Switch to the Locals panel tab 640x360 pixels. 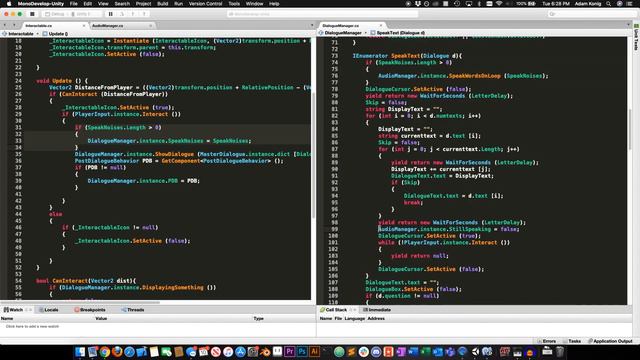[49, 310]
